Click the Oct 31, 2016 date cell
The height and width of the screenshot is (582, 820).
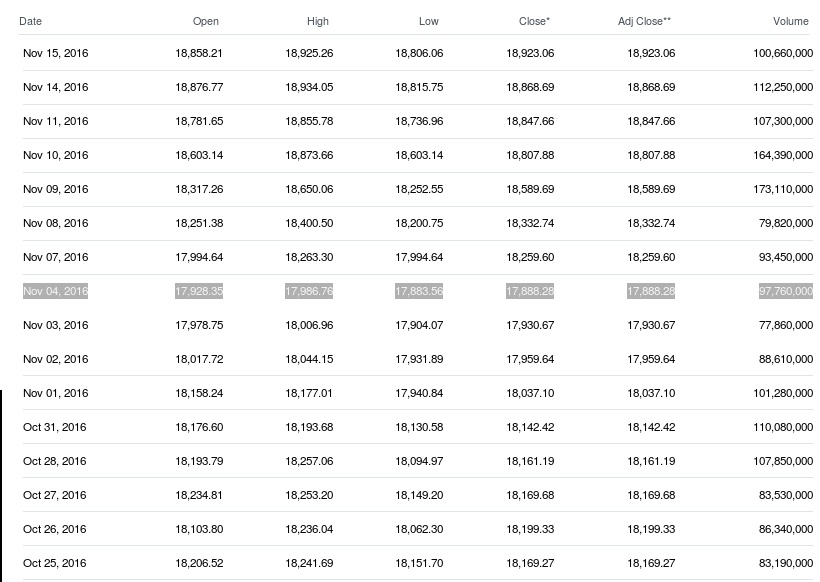click(55, 427)
